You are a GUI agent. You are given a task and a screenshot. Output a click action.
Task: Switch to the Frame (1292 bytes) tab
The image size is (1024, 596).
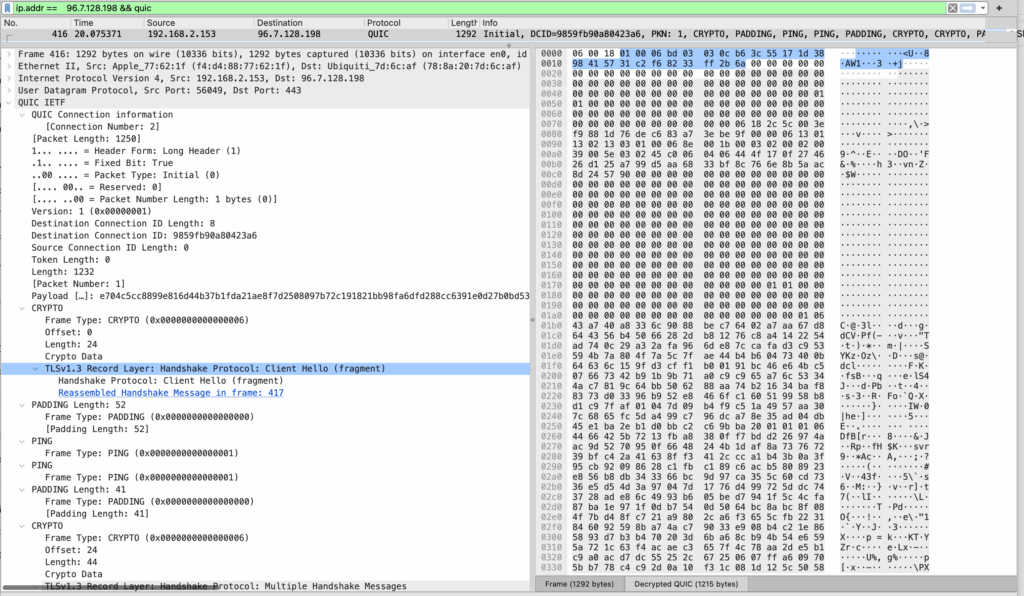579,584
